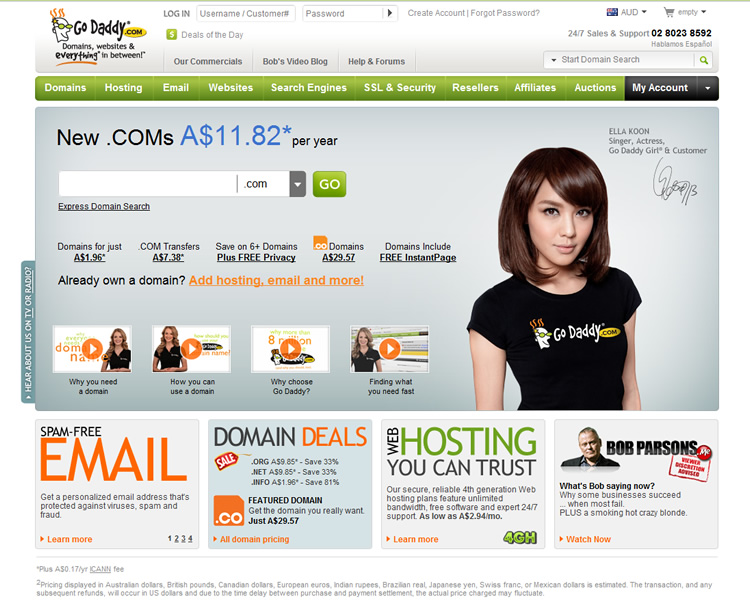Open the Our Commercials tab

[208, 61]
